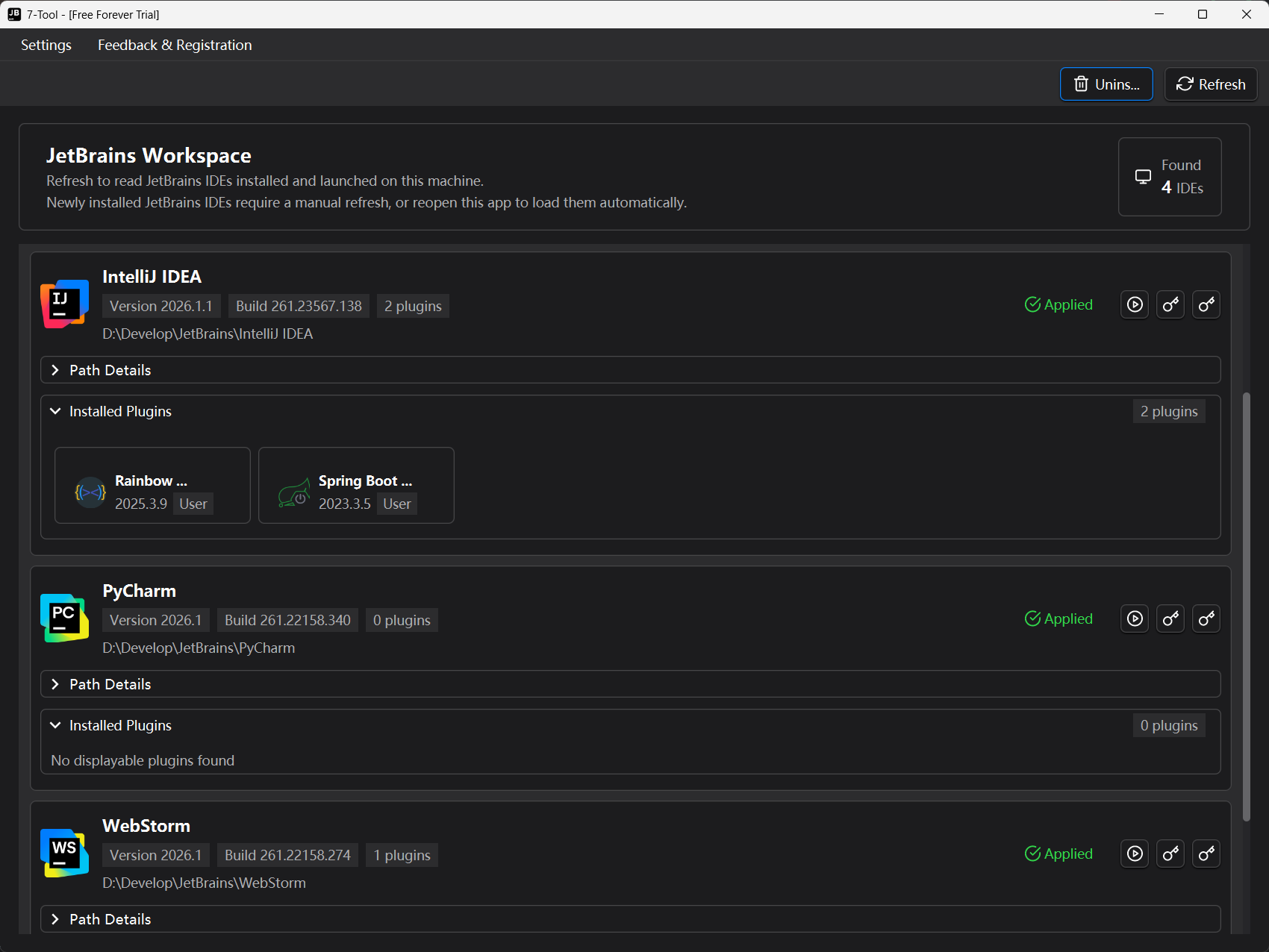Click the "2 plugins" badge beside IntelliJ's build number
Viewport: 1269px width, 952px height.
pyautogui.click(x=413, y=306)
